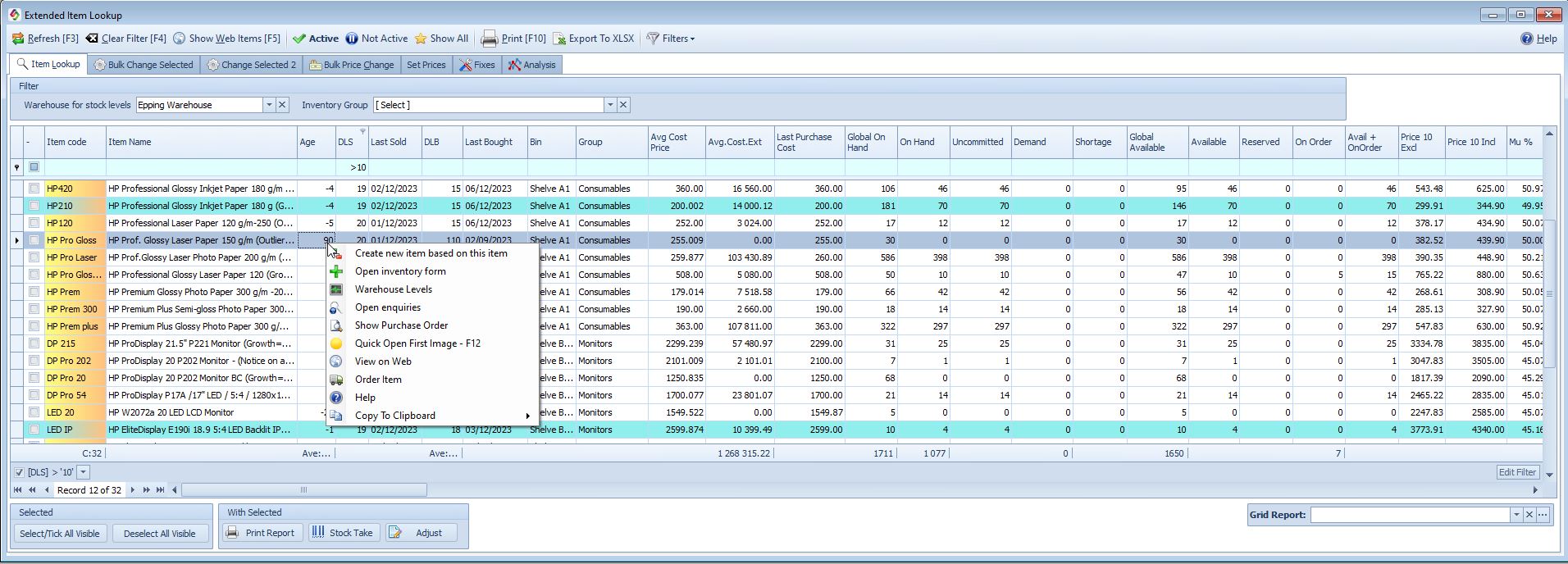Go to the last record navigator arrow
1568x564 pixels.
click(x=161, y=490)
